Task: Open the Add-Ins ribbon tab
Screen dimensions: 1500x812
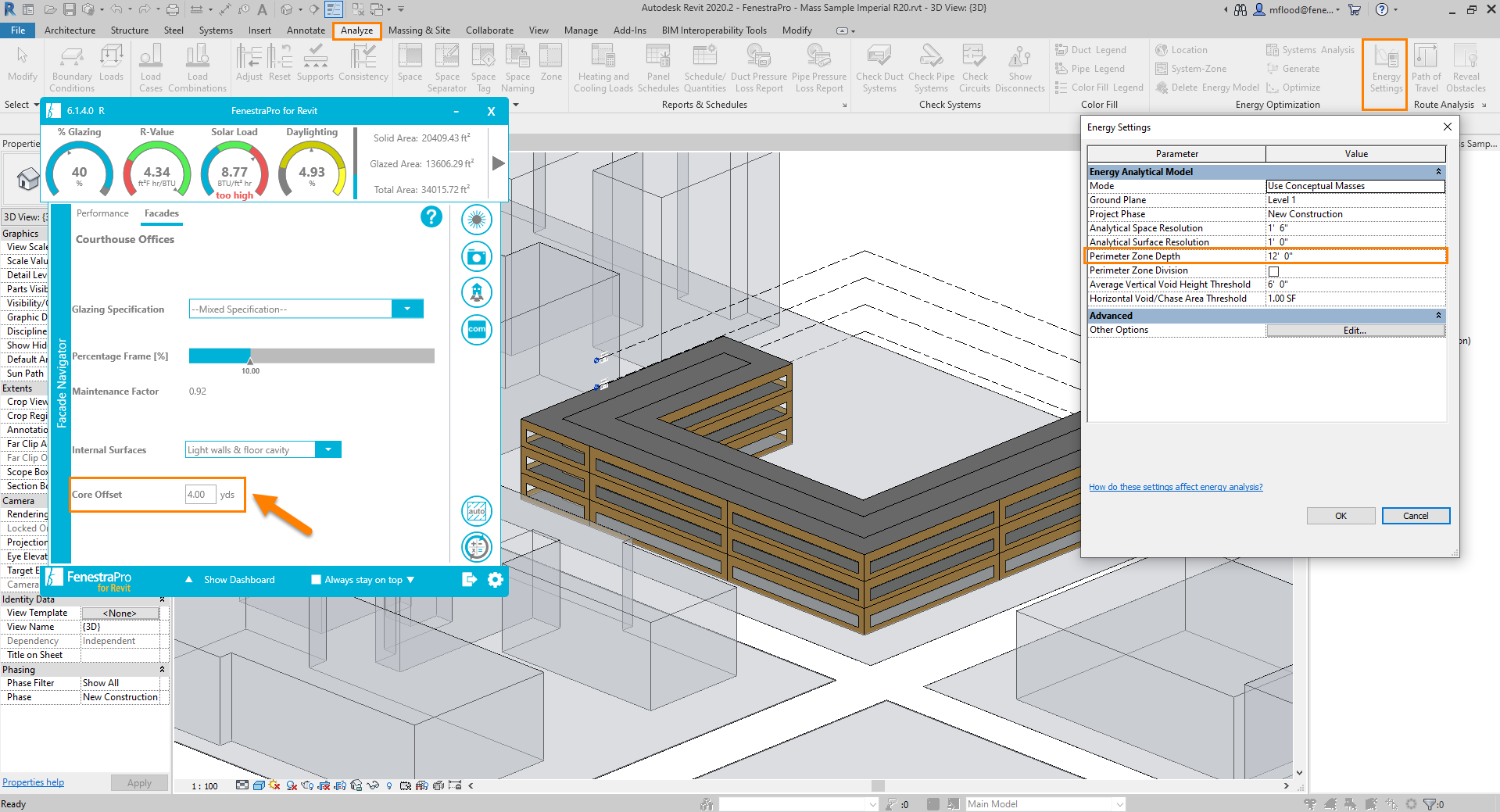Action: [629, 30]
